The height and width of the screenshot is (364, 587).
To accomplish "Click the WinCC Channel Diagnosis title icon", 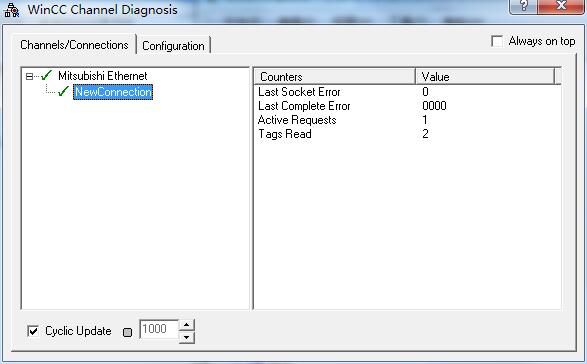I will click(x=11, y=10).
